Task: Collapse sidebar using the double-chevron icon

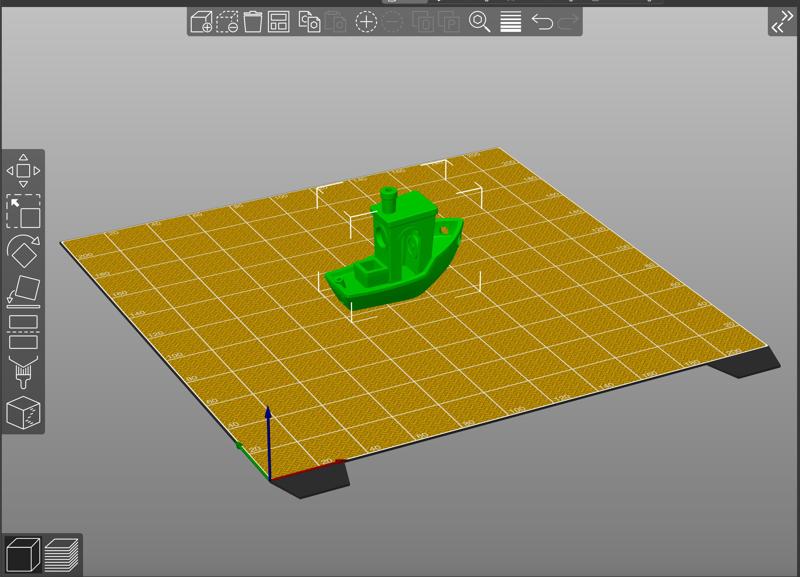Action: tap(782, 21)
